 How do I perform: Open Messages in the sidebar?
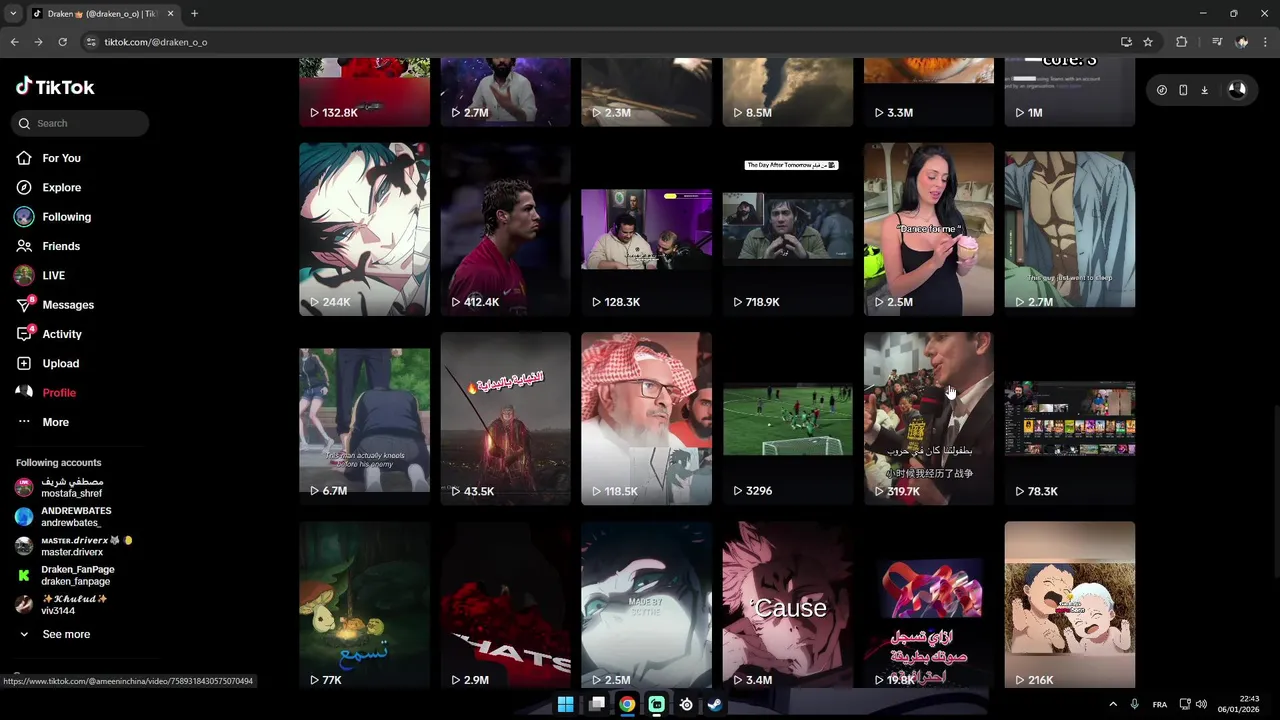pos(67,305)
